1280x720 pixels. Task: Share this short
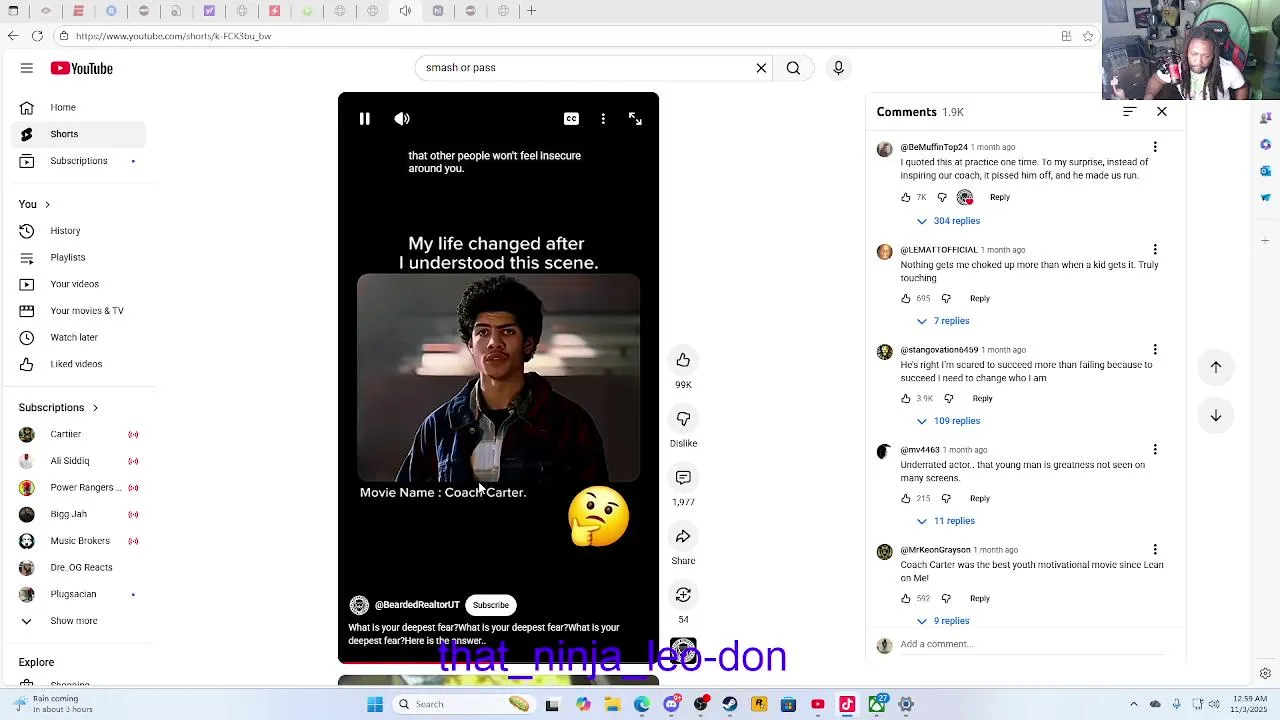coord(683,537)
